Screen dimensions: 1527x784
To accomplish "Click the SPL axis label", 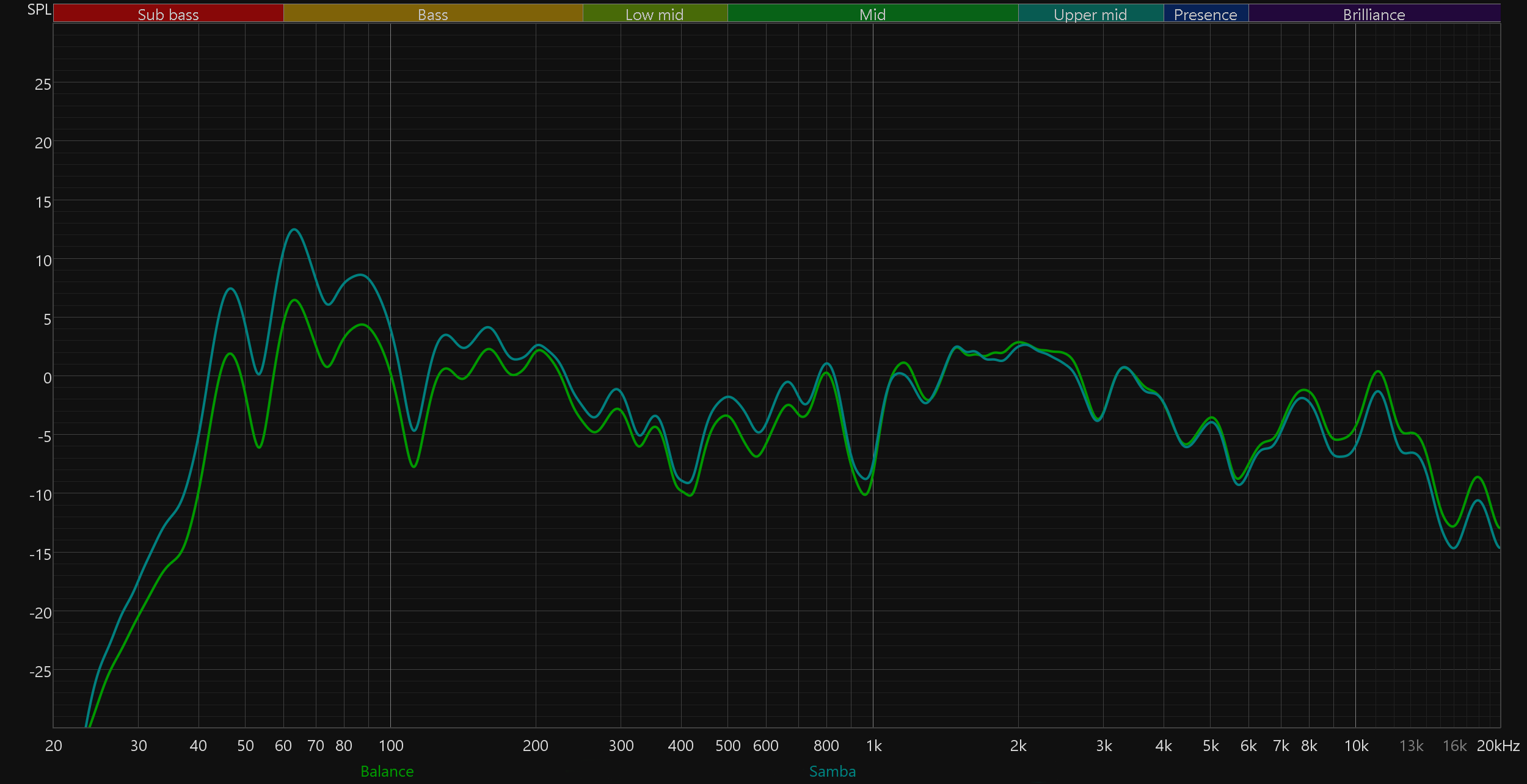I will pos(39,9).
